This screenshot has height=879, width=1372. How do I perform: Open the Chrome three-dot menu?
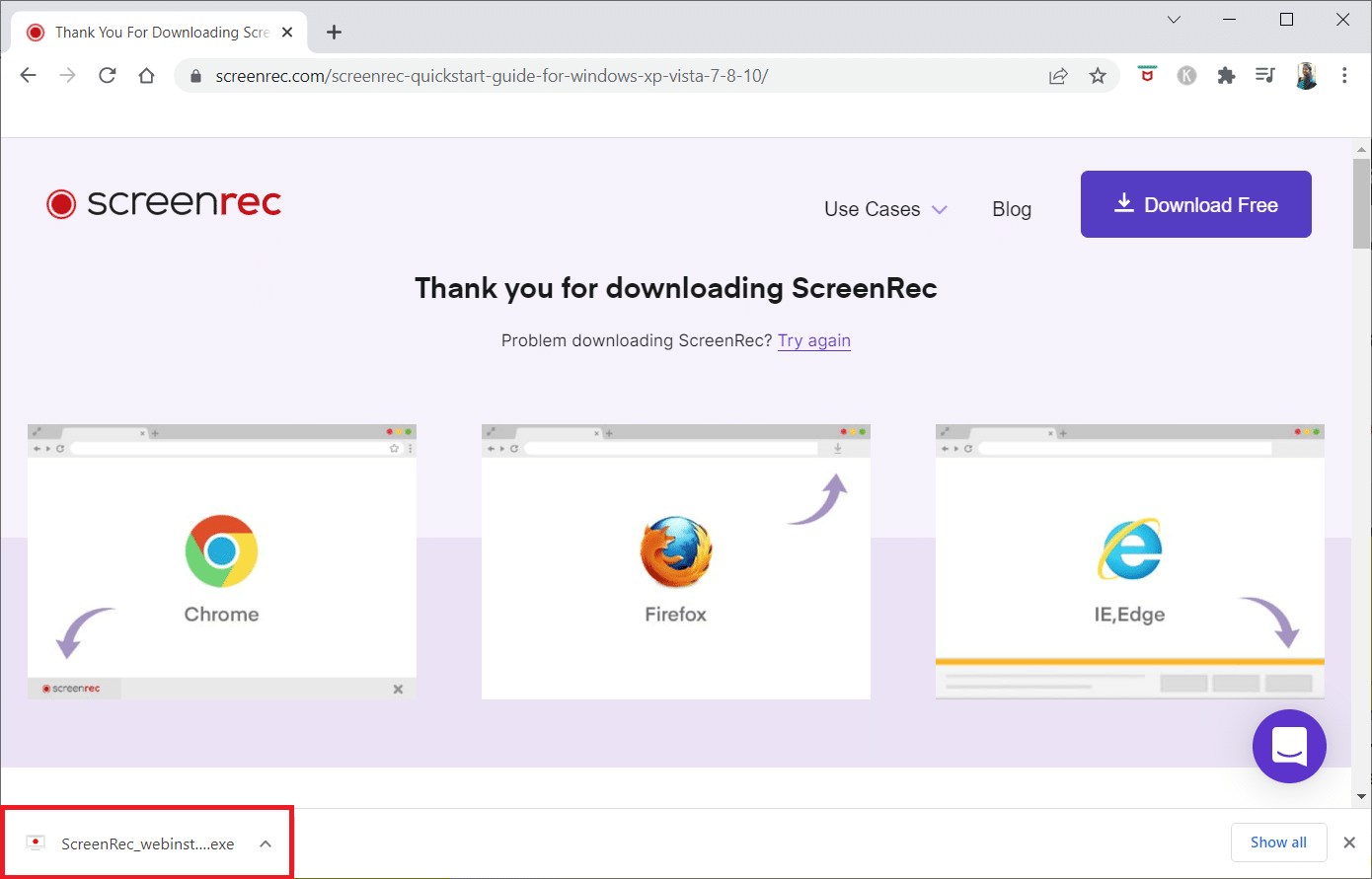point(1344,76)
